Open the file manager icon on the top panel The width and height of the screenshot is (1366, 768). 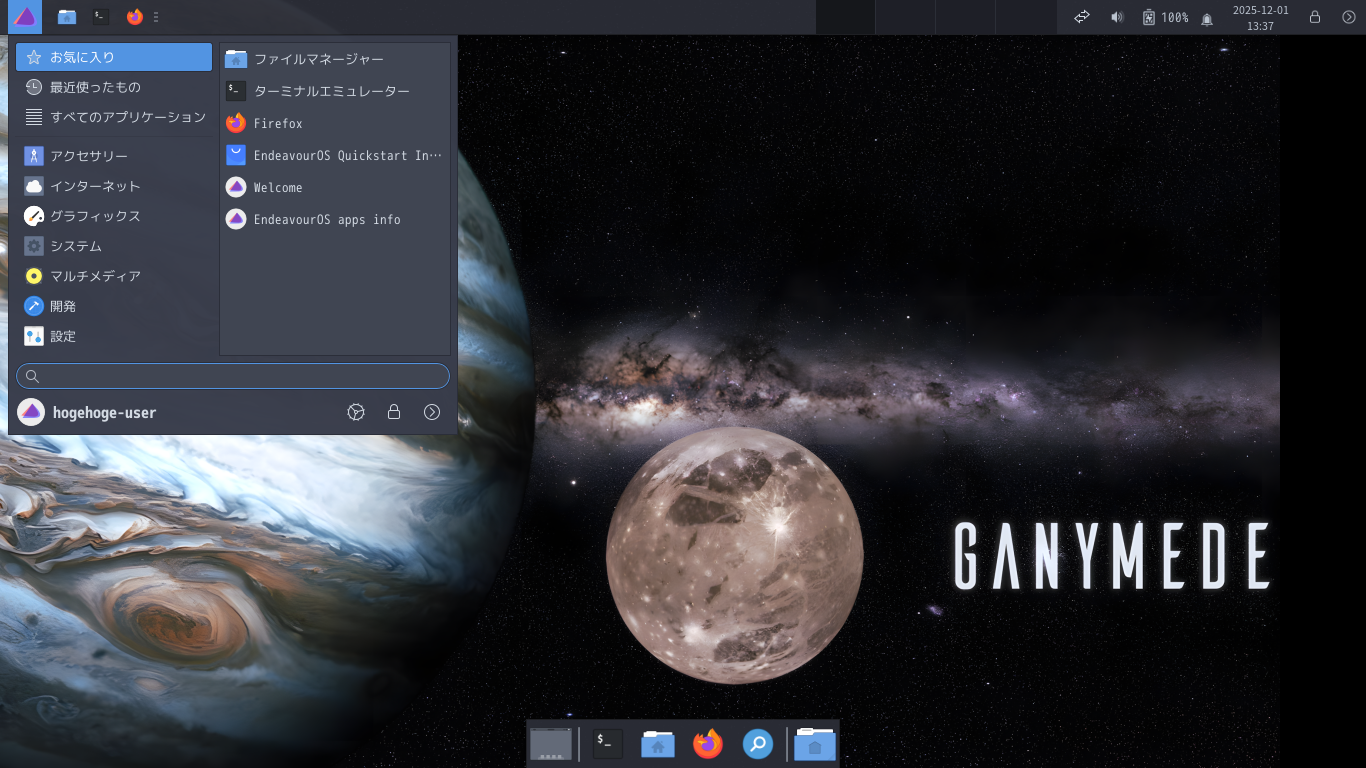[x=66, y=17]
